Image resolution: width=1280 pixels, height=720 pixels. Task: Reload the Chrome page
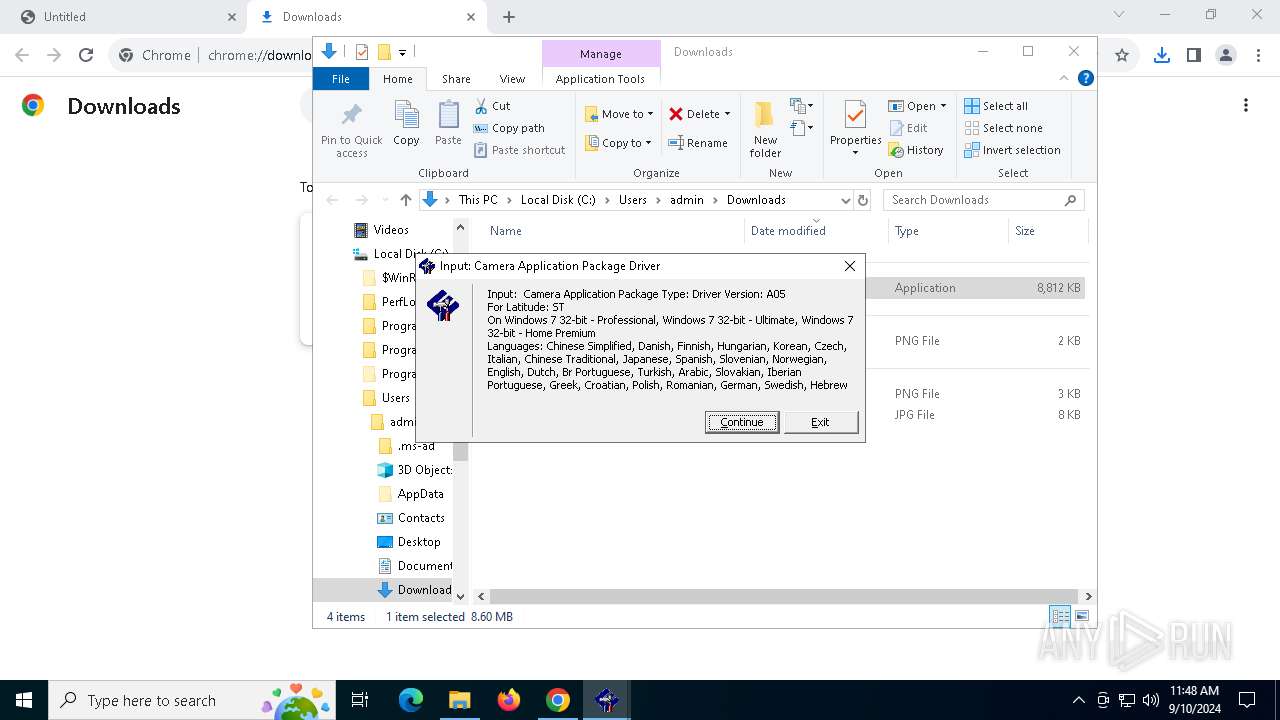pyautogui.click(x=86, y=56)
